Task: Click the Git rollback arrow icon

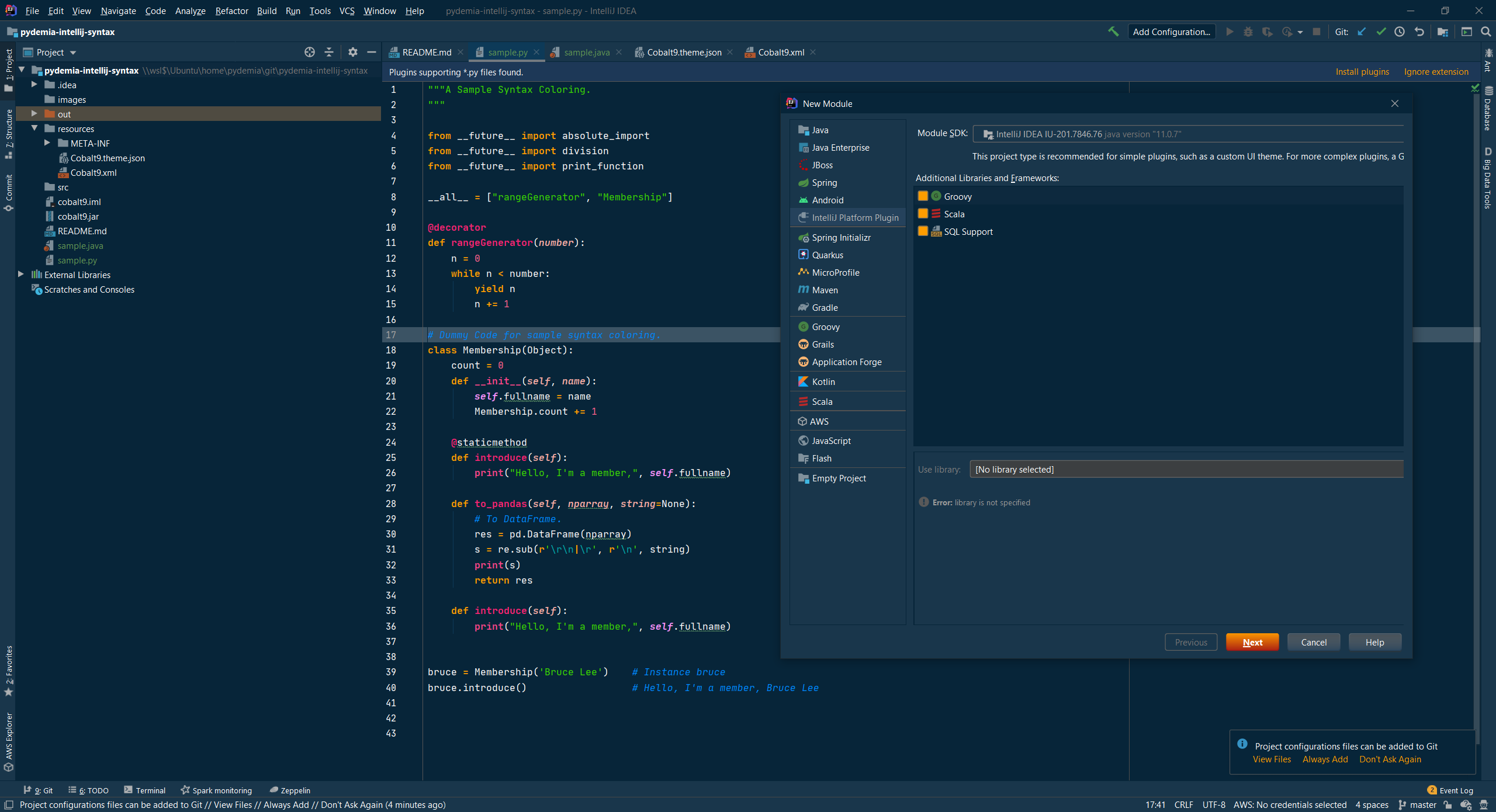Action: [x=1419, y=32]
